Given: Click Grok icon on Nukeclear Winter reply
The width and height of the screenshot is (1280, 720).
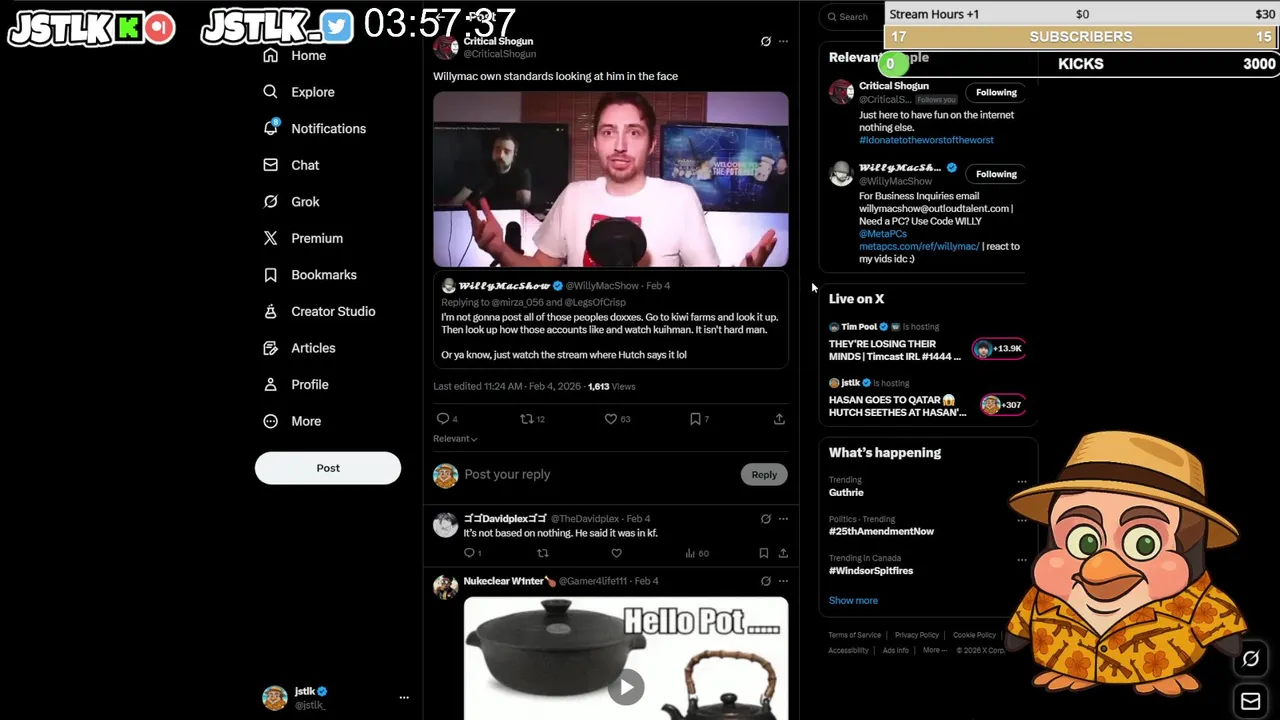Looking at the screenshot, I should coord(766,581).
